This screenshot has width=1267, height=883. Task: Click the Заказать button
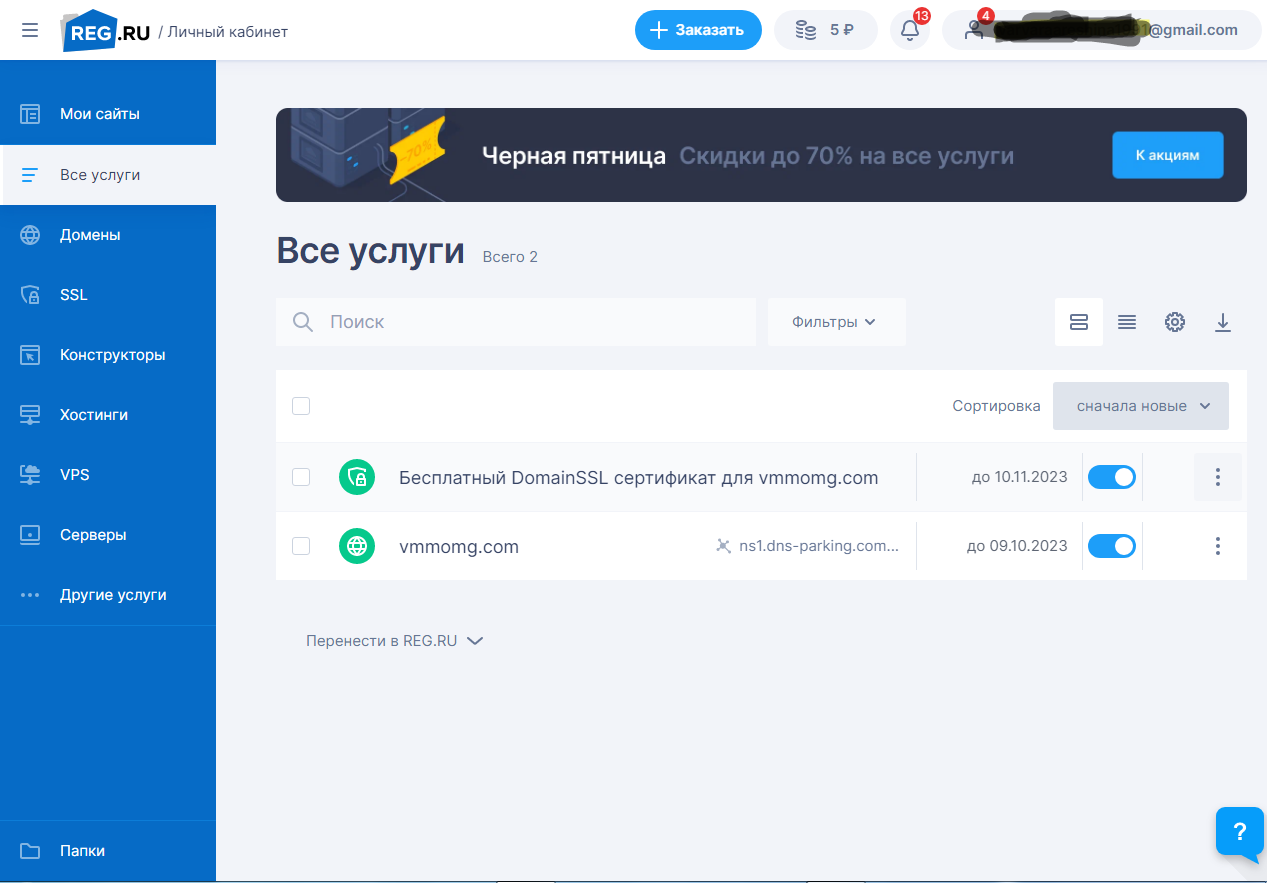(x=698, y=30)
